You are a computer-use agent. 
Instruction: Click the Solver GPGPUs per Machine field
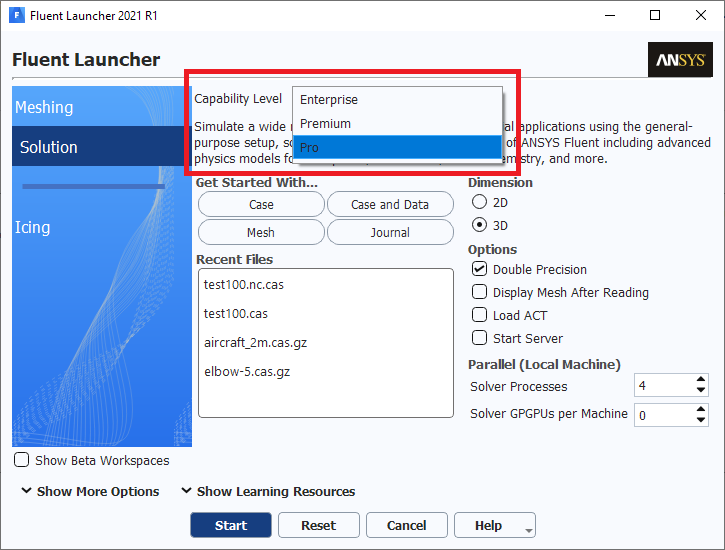tap(664, 415)
